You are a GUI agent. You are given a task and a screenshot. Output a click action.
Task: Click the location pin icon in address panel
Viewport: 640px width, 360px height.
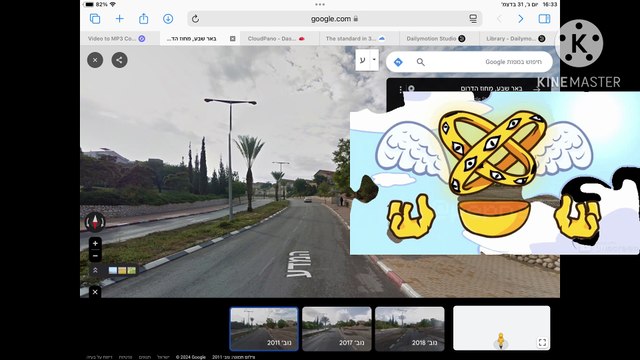(x=411, y=89)
